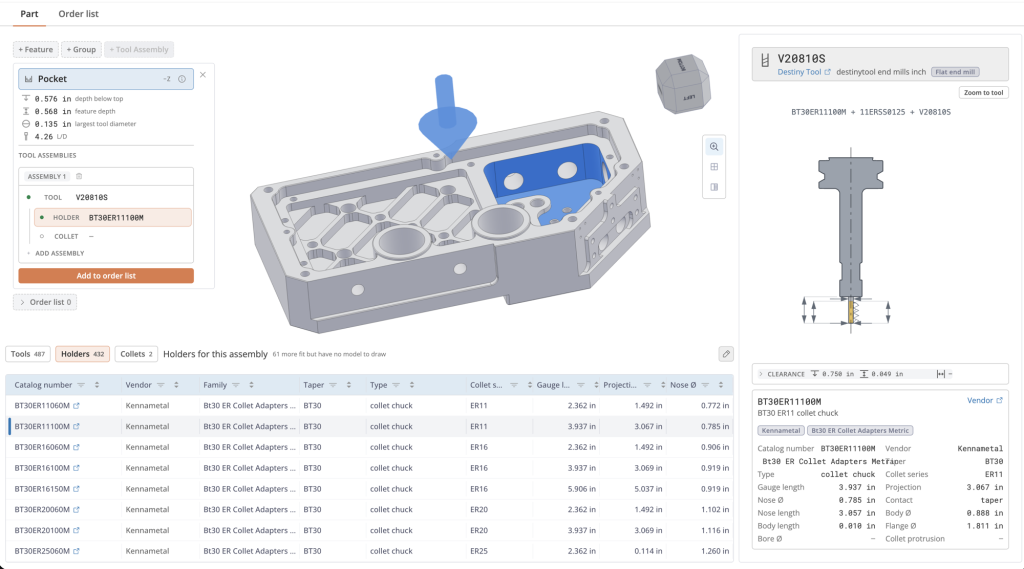Open the external link for BT30ER16150M

76,489
